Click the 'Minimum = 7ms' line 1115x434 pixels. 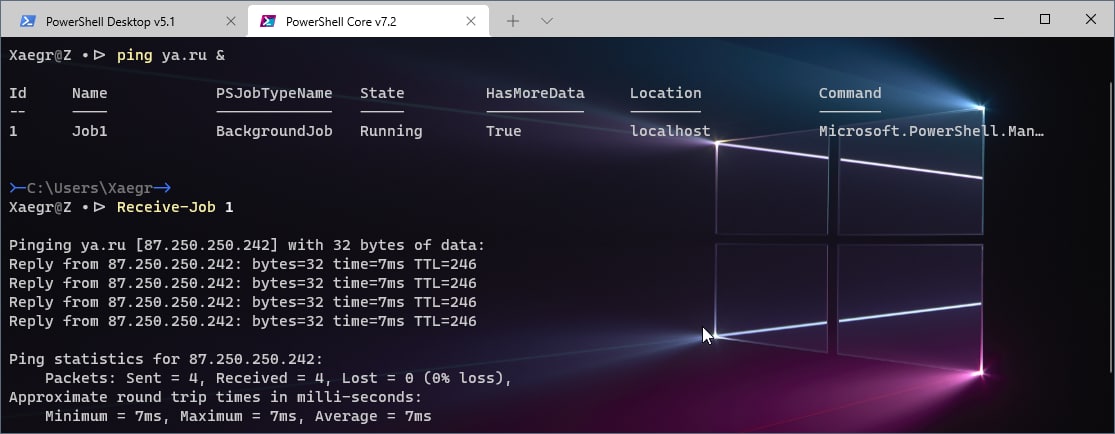(238, 416)
